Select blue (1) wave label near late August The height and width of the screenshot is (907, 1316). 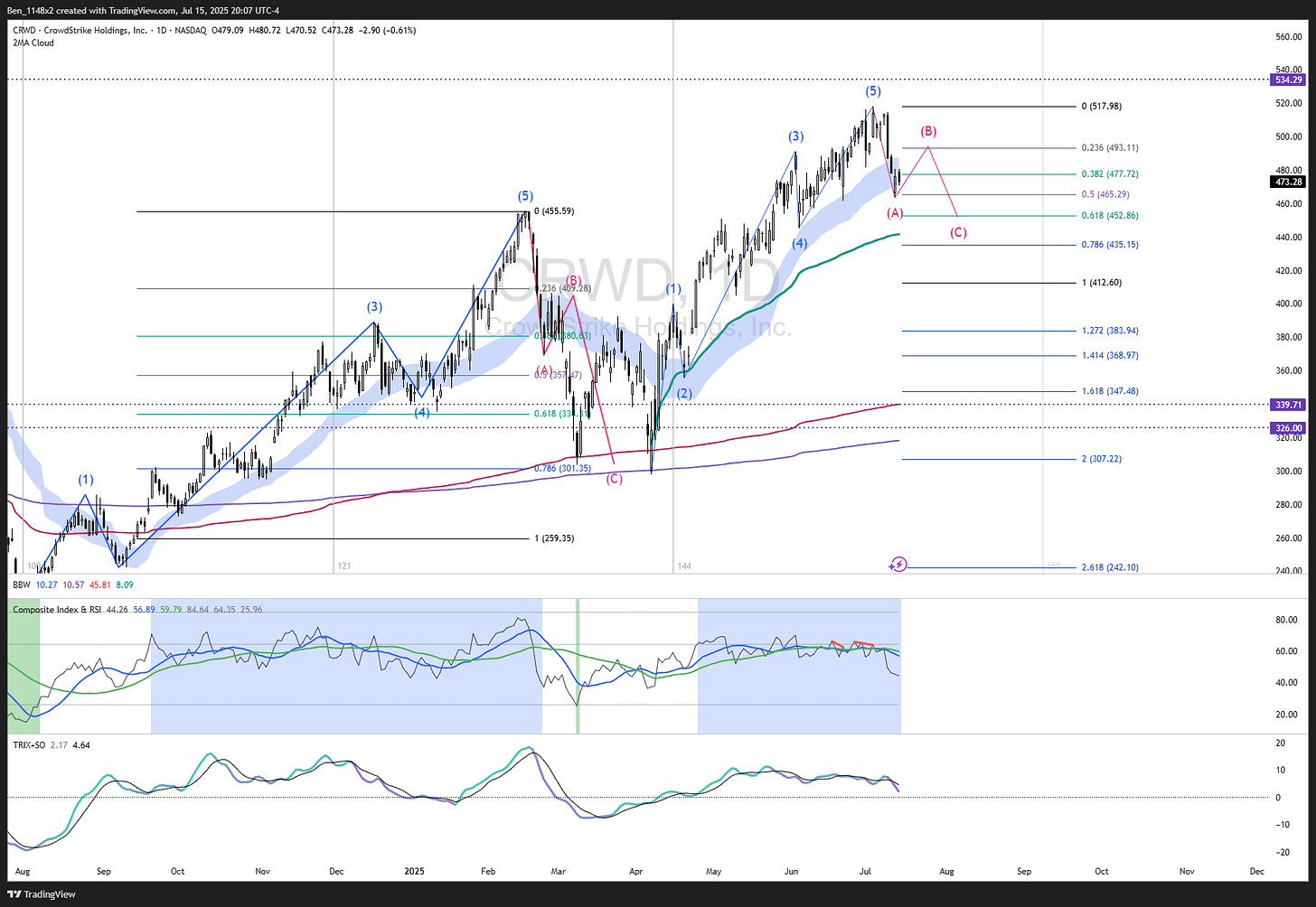tap(85, 480)
